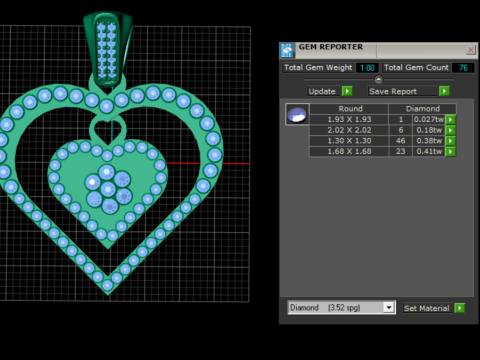Screen dimensions: 480x360
Task: Click the 0.41tw weight cell
Action: coord(429,151)
